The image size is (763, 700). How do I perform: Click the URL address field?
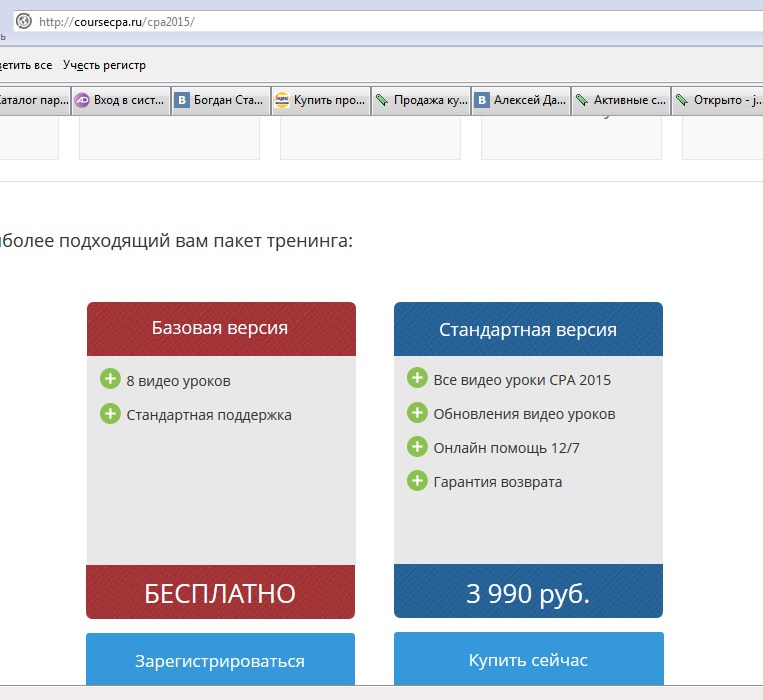400,21
